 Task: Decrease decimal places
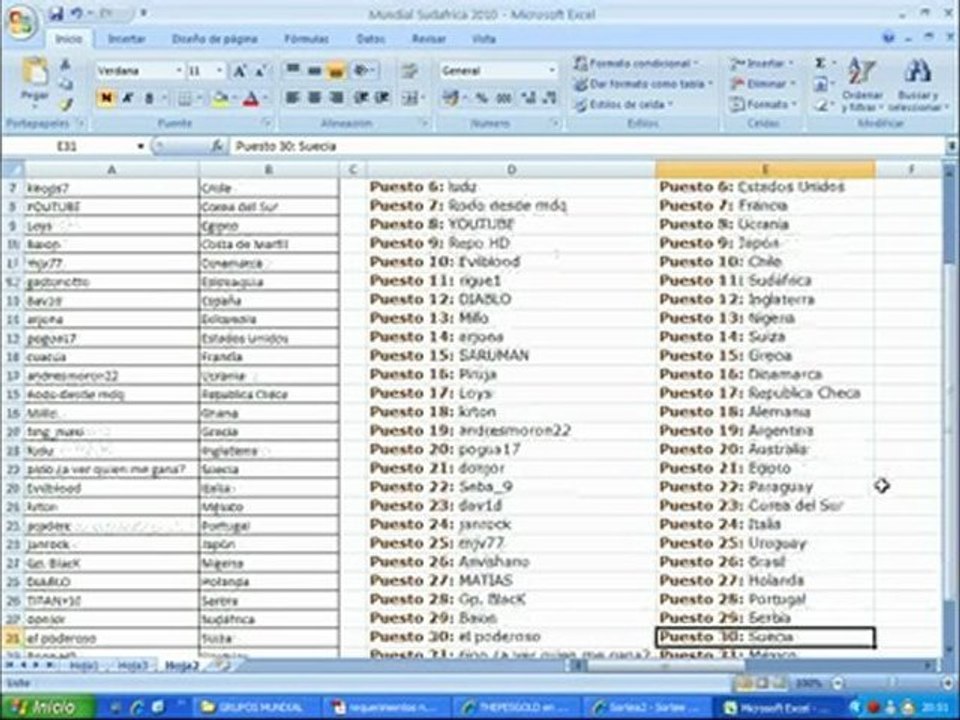coord(549,97)
